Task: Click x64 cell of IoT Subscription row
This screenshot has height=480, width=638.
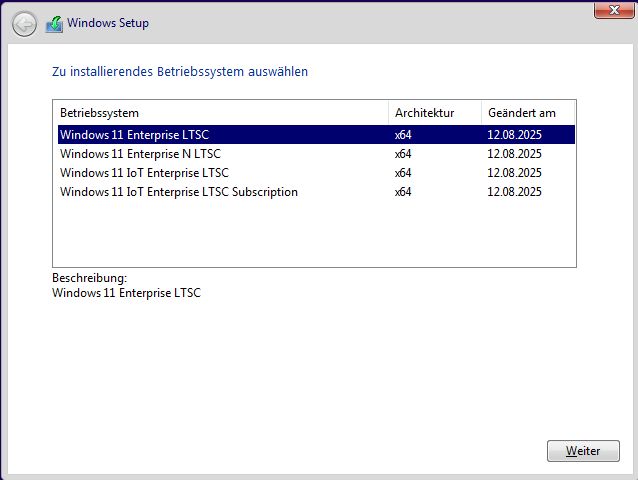Action: tap(403, 192)
